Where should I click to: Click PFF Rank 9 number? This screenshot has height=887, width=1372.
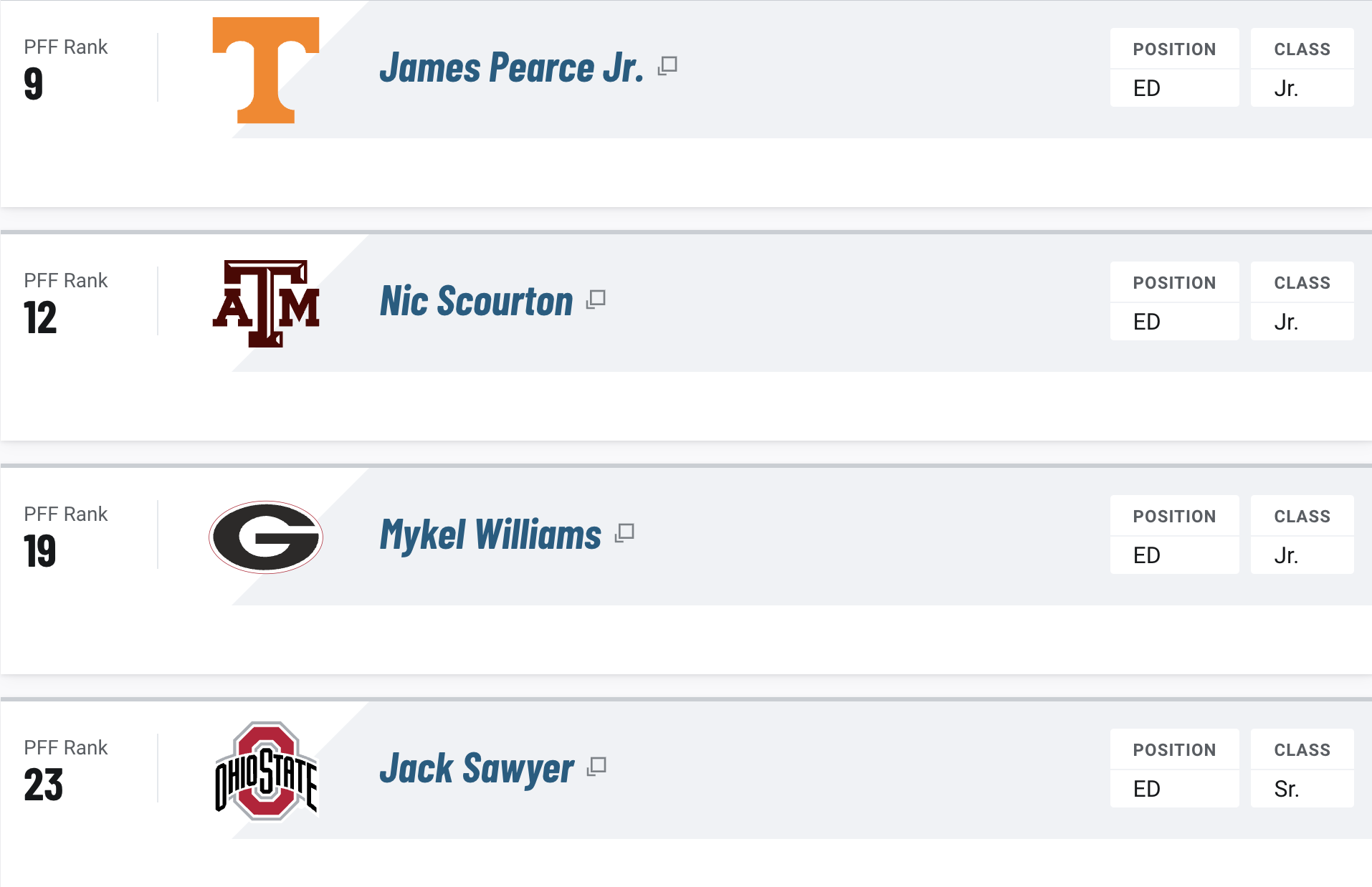[34, 84]
